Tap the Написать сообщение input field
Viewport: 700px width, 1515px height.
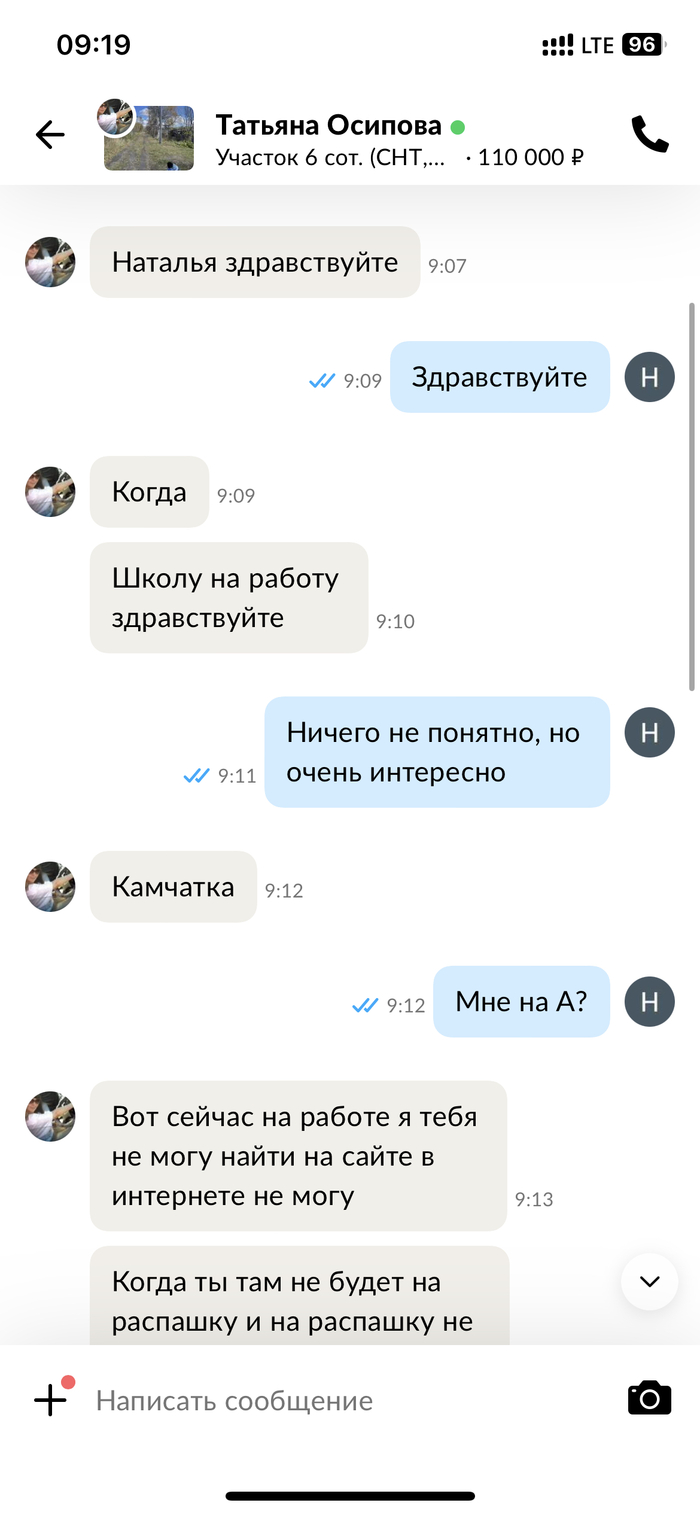pos(350,1400)
